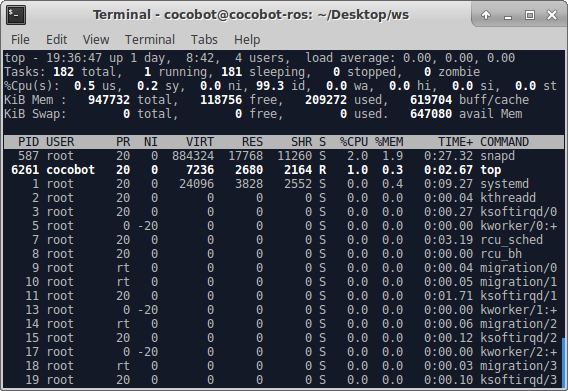The image size is (568, 391).
Task: Click the terminal icon in the title bar
Action: pyautogui.click(x=16, y=15)
